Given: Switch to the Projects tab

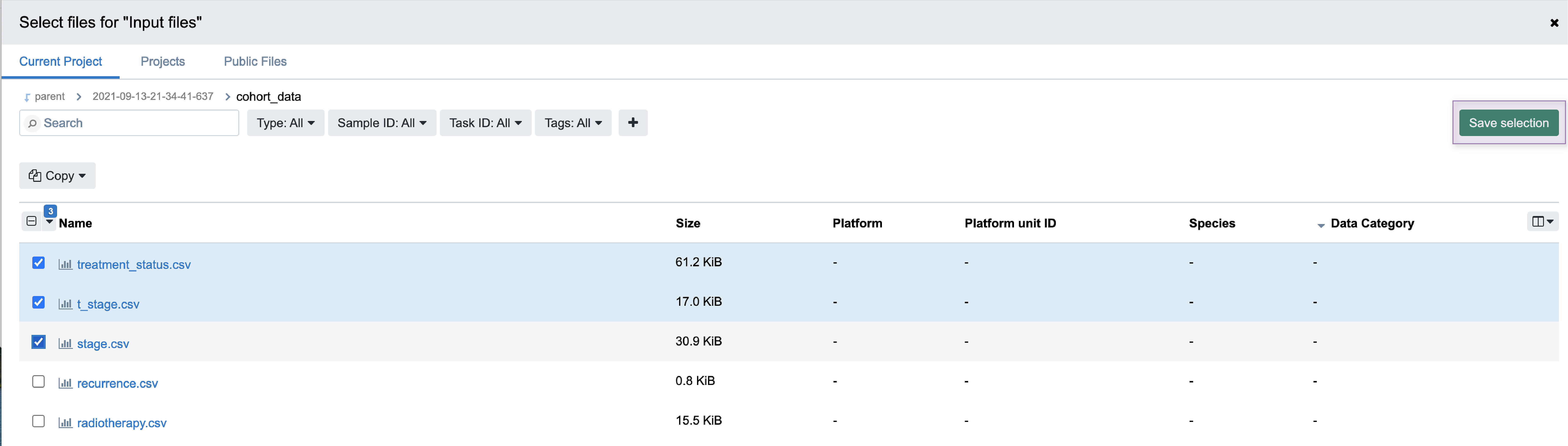Looking at the screenshot, I should coord(162,61).
